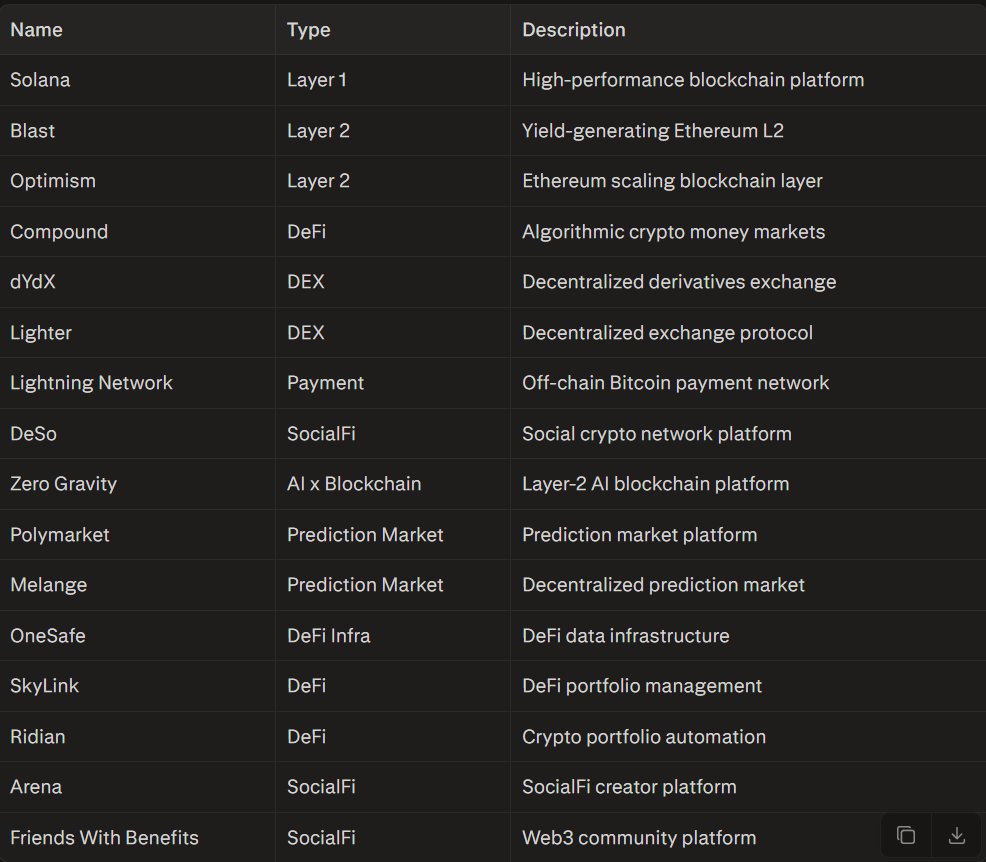Click 'Crypto portfolio automation' description
Viewport: 986px width, 862px height.
(644, 737)
